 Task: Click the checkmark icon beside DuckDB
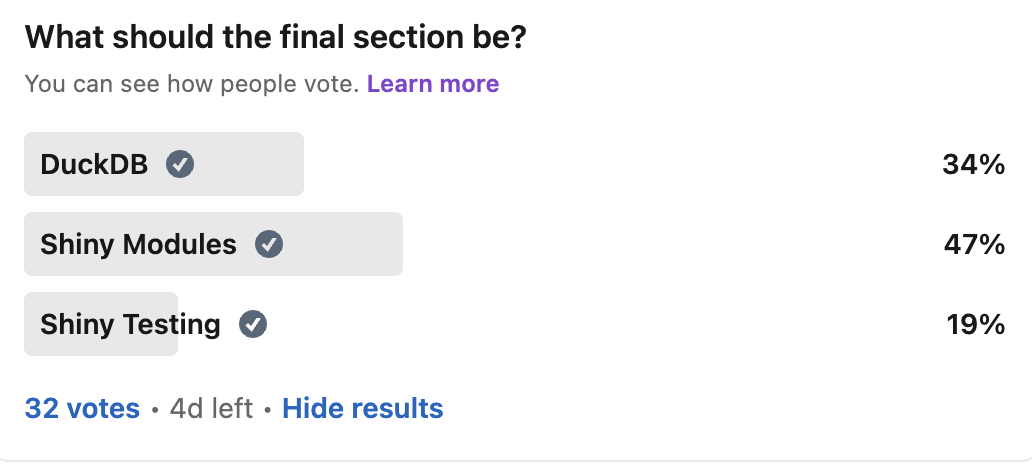180,164
